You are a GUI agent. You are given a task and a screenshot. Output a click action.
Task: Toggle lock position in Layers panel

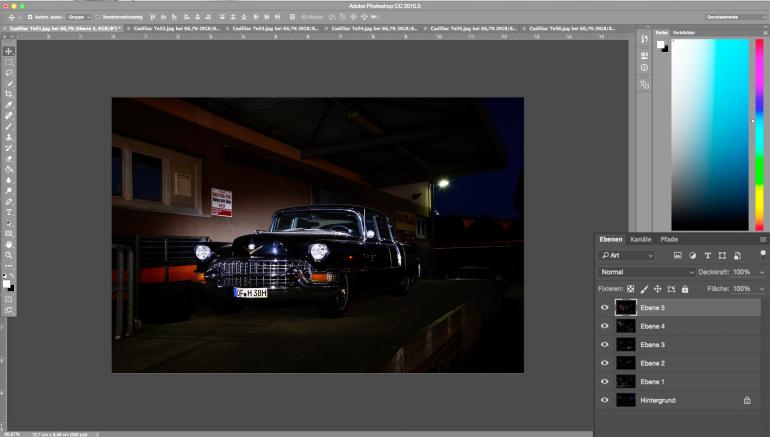[x=658, y=289]
